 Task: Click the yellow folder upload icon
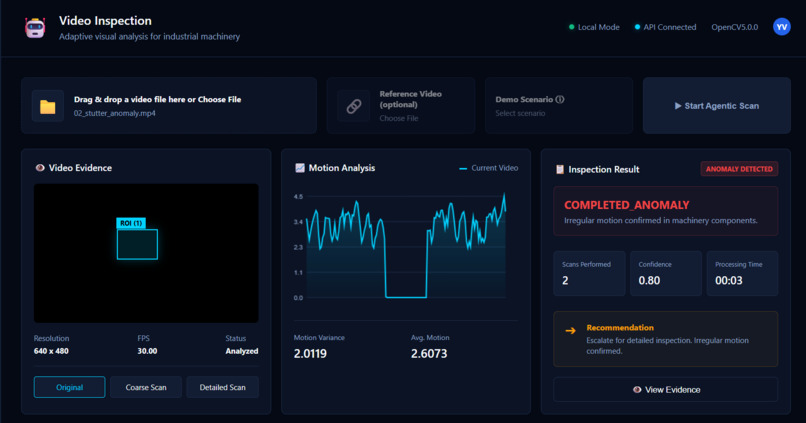pyautogui.click(x=48, y=106)
